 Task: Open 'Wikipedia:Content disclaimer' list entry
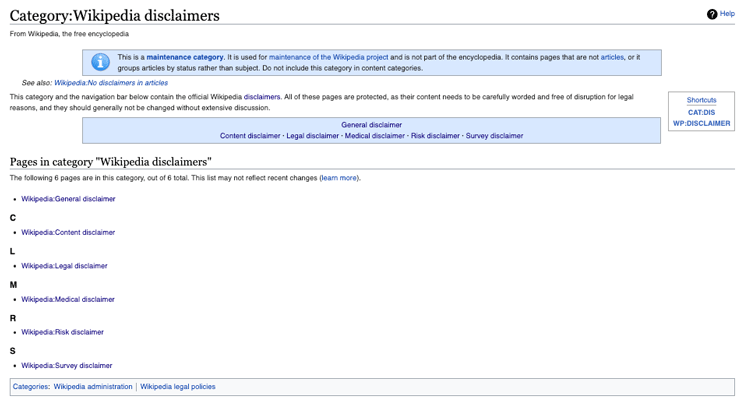tap(68, 232)
